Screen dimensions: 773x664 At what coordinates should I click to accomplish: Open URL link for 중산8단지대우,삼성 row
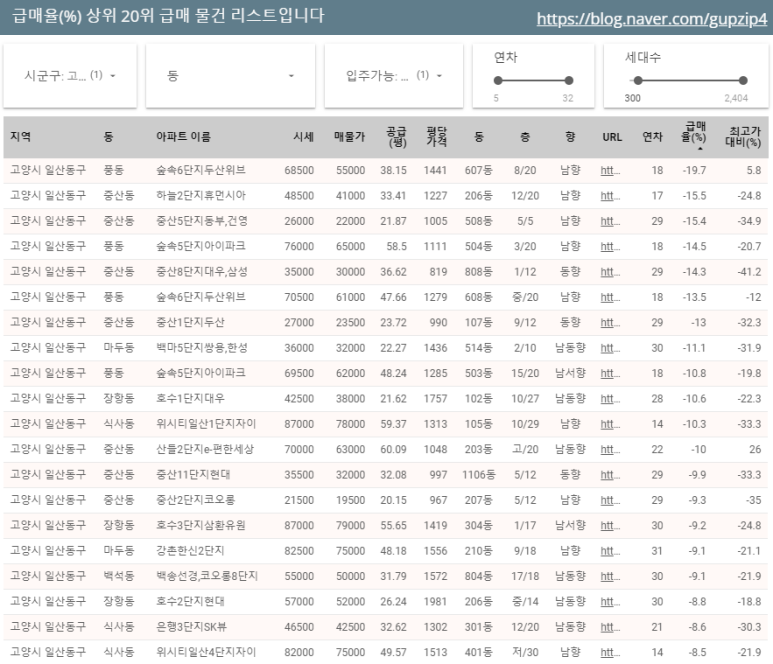point(610,272)
